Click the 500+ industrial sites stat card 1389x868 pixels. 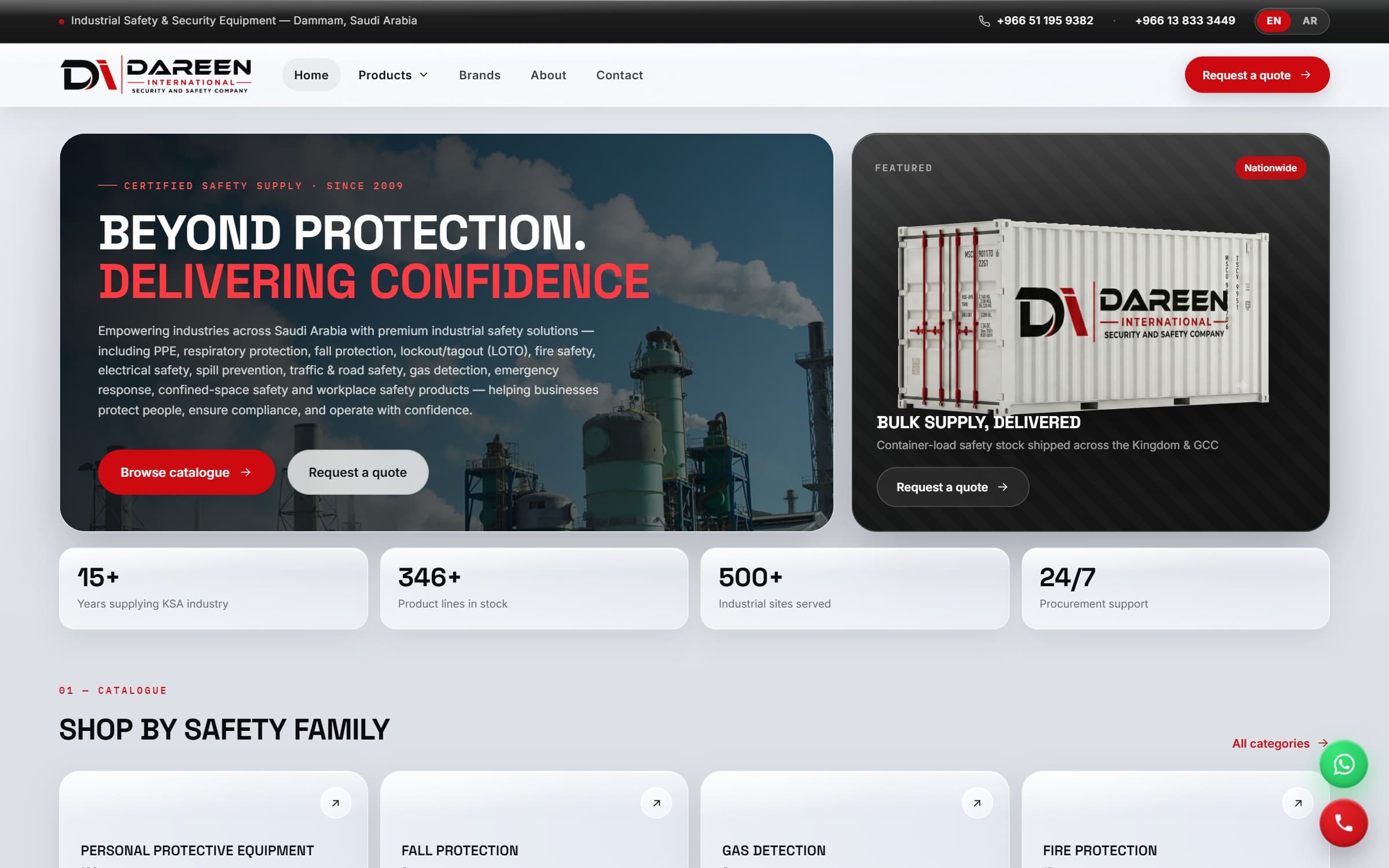855,589
